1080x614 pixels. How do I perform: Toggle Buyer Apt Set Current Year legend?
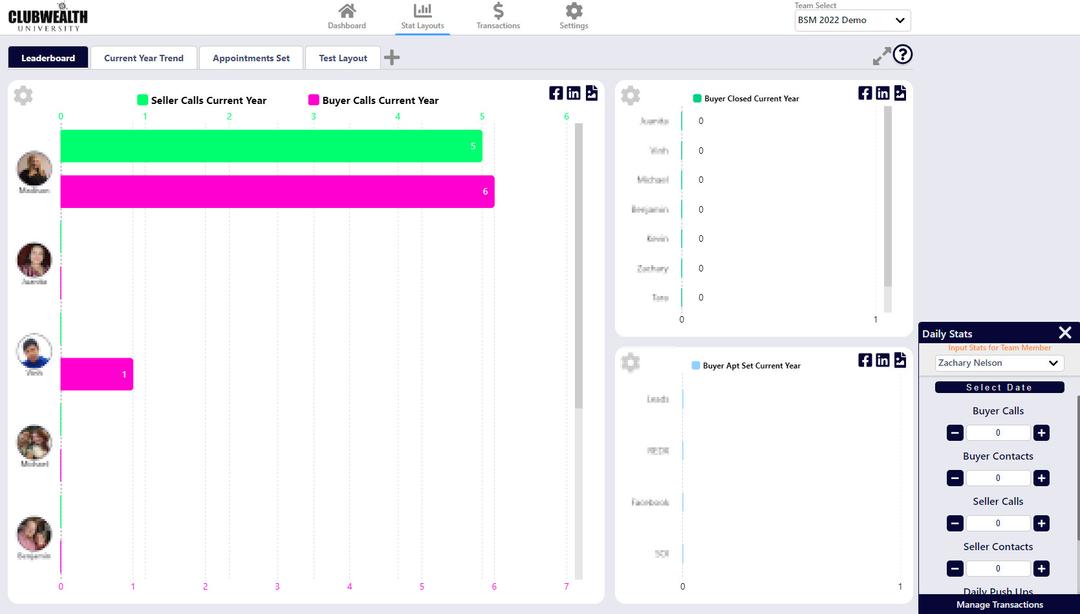746,365
